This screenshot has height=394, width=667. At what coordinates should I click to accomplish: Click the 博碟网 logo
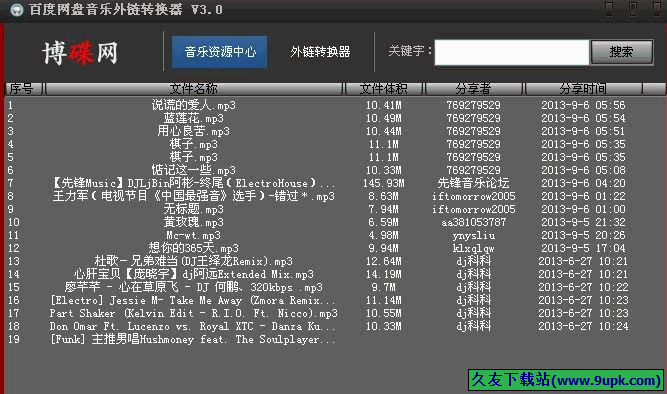[80, 53]
